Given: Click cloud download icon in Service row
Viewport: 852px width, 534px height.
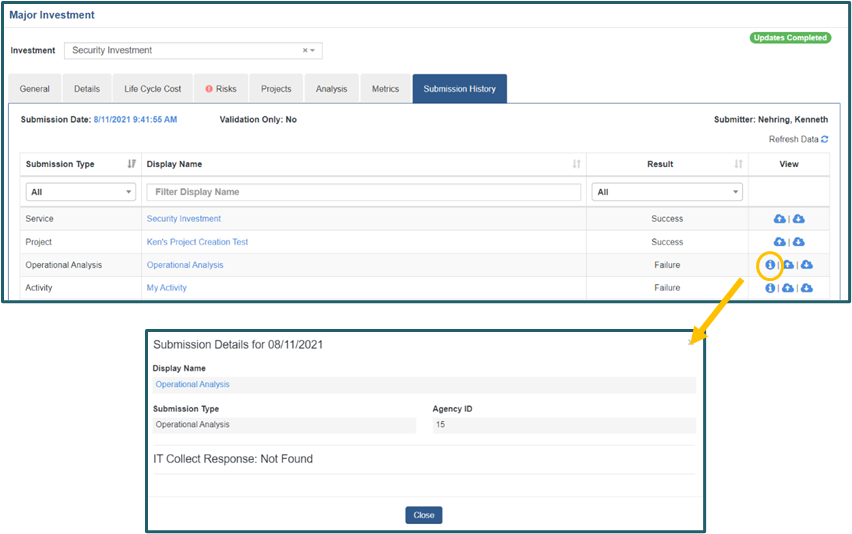Looking at the screenshot, I should pos(799,218).
